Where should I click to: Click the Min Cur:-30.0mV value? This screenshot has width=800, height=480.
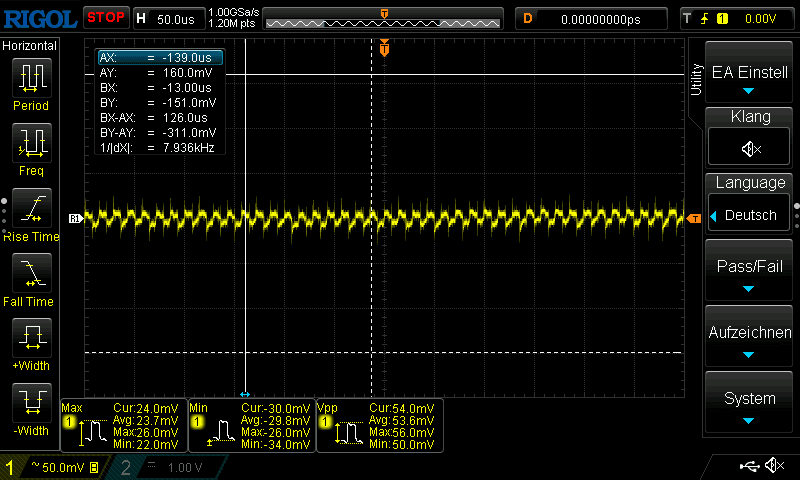[276, 408]
